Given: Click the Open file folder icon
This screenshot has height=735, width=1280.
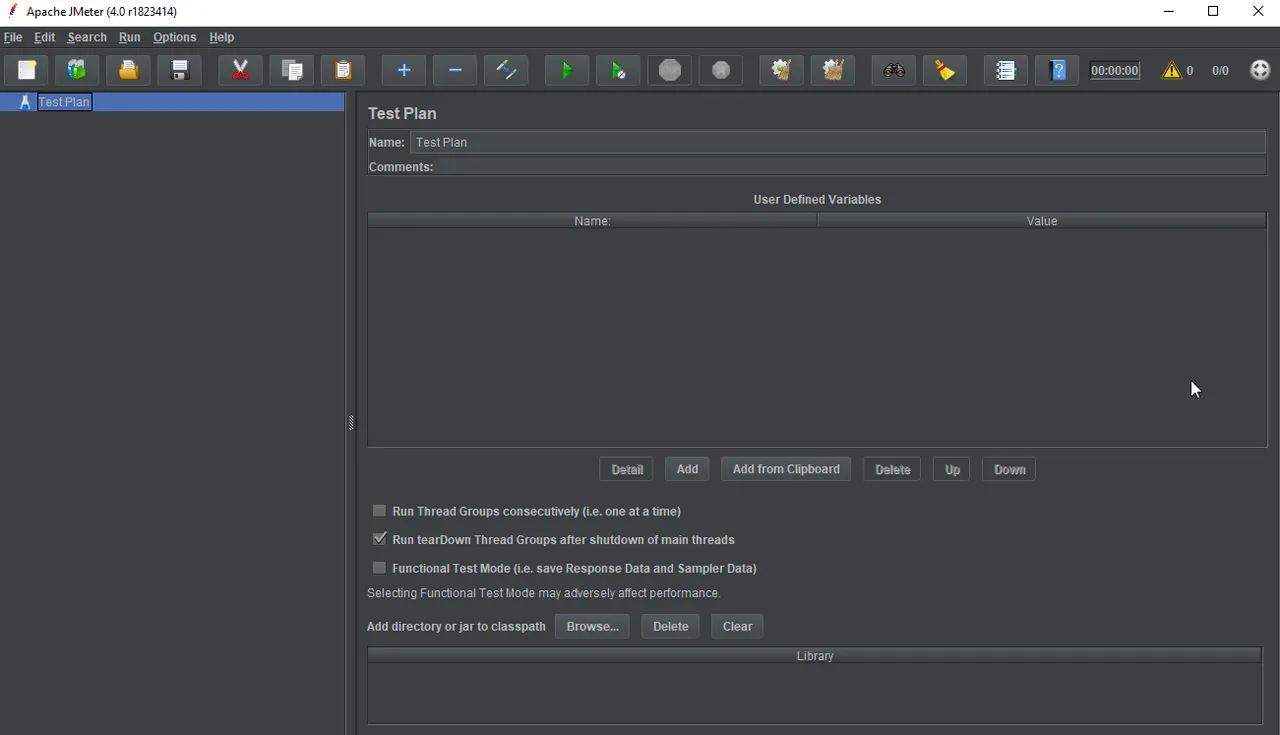Looking at the screenshot, I should click(128, 70).
